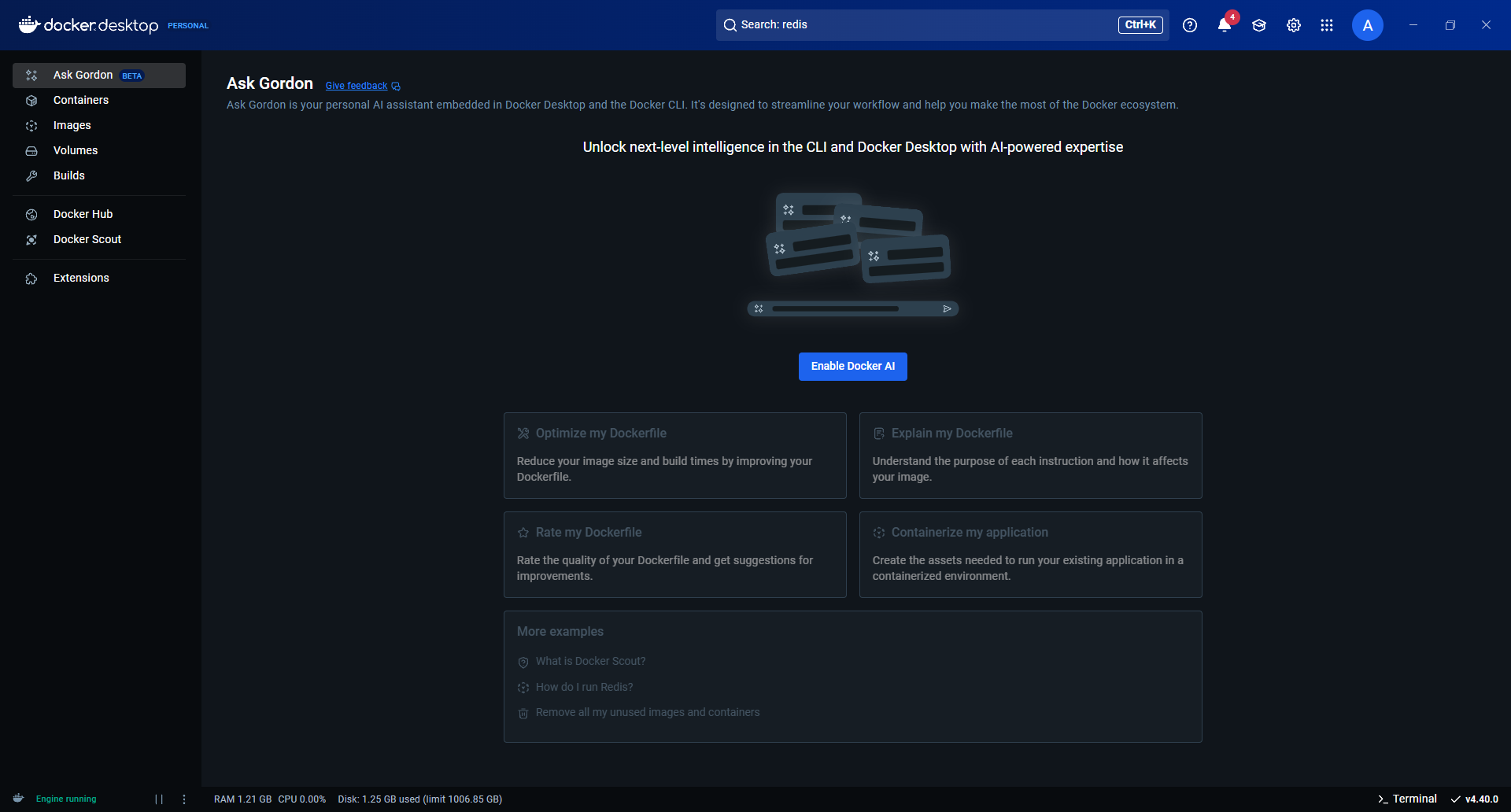Click the Docker Desktop logo

tap(89, 25)
